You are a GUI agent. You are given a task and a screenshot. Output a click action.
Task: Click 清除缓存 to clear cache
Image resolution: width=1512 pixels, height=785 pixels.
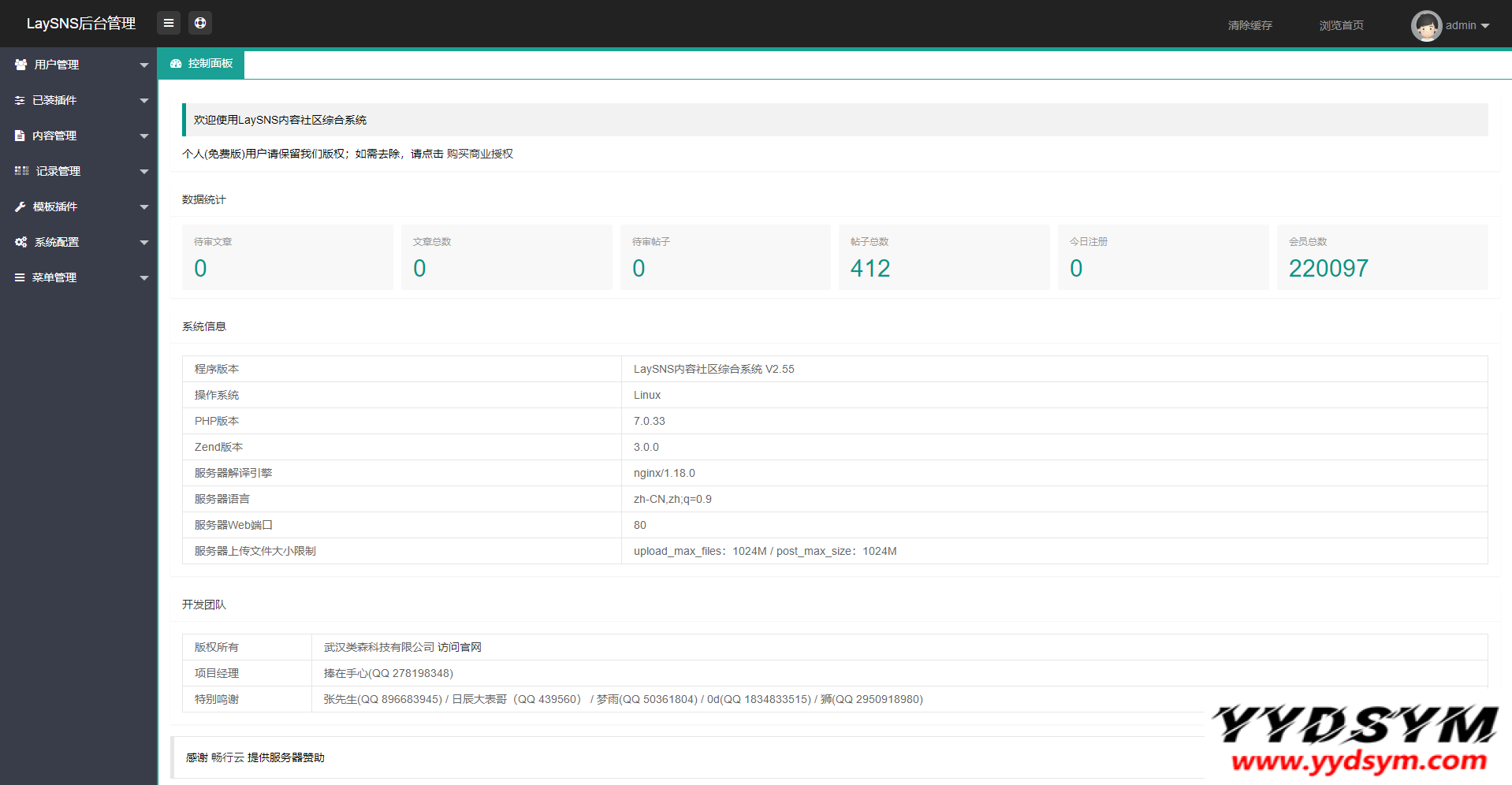(x=1249, y=26)
